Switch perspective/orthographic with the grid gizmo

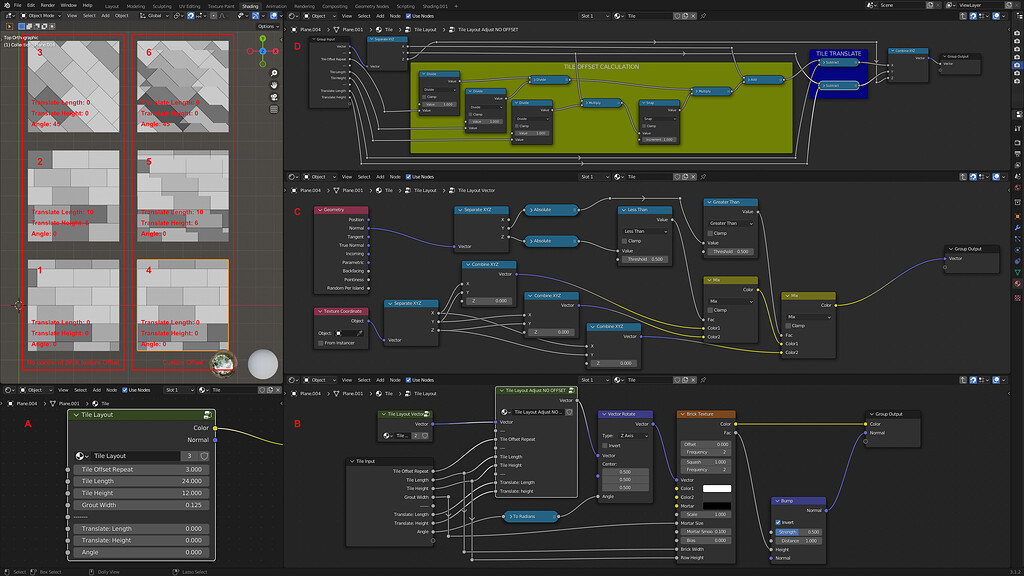tap(274, 109)
